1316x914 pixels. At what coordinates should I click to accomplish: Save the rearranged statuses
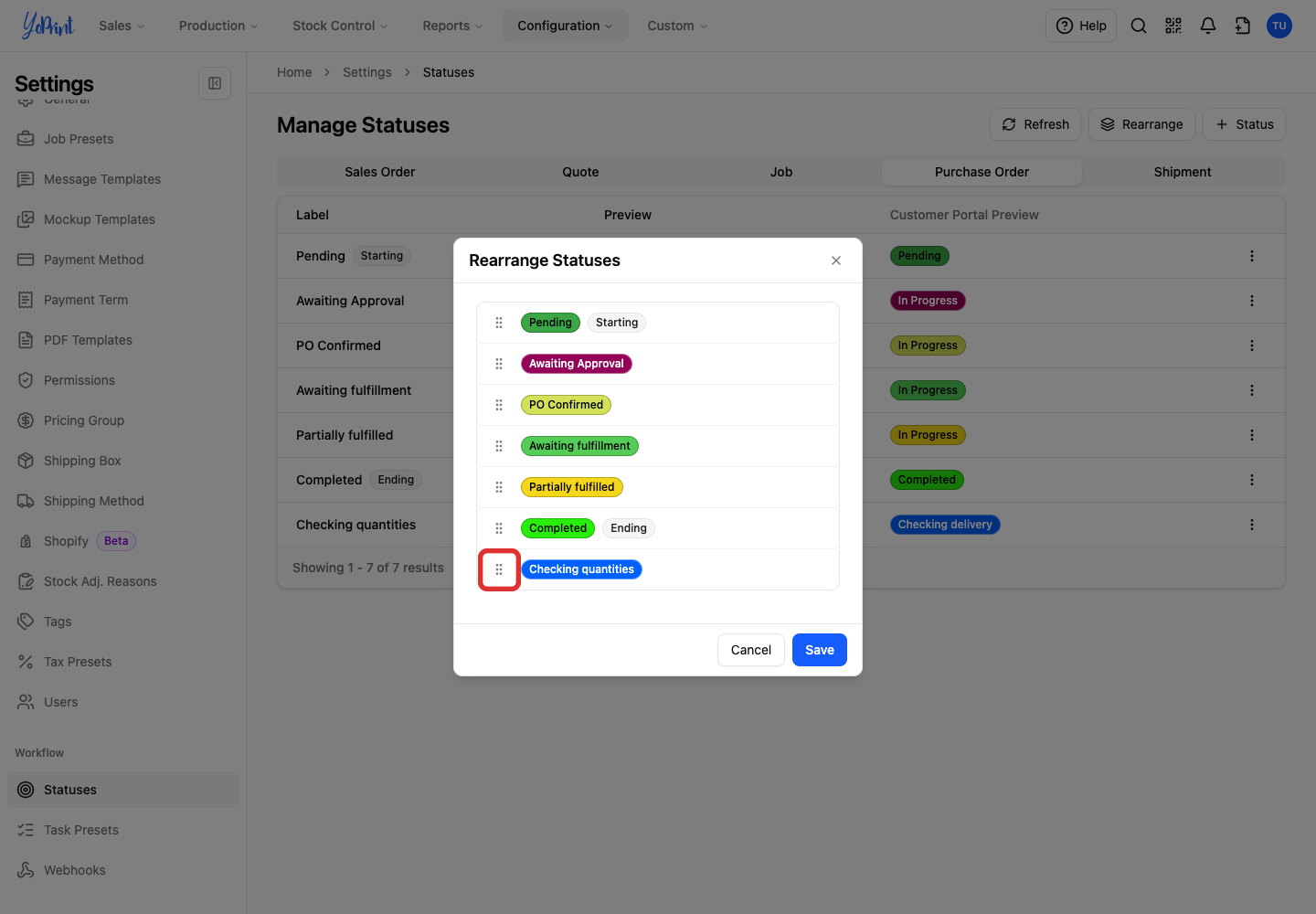coord(820,650)
